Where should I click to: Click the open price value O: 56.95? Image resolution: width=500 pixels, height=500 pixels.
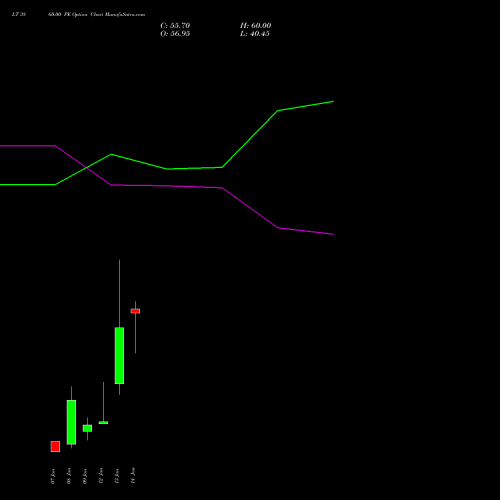coord(175,34)
